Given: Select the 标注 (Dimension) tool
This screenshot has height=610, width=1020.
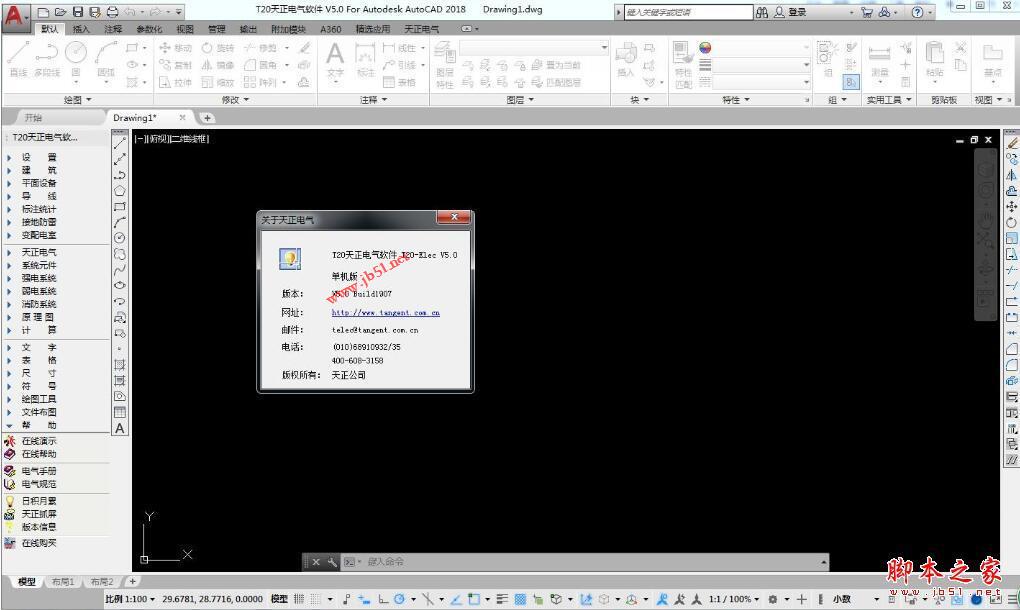Looking at the screenshot, I should [x=366, y=60].
